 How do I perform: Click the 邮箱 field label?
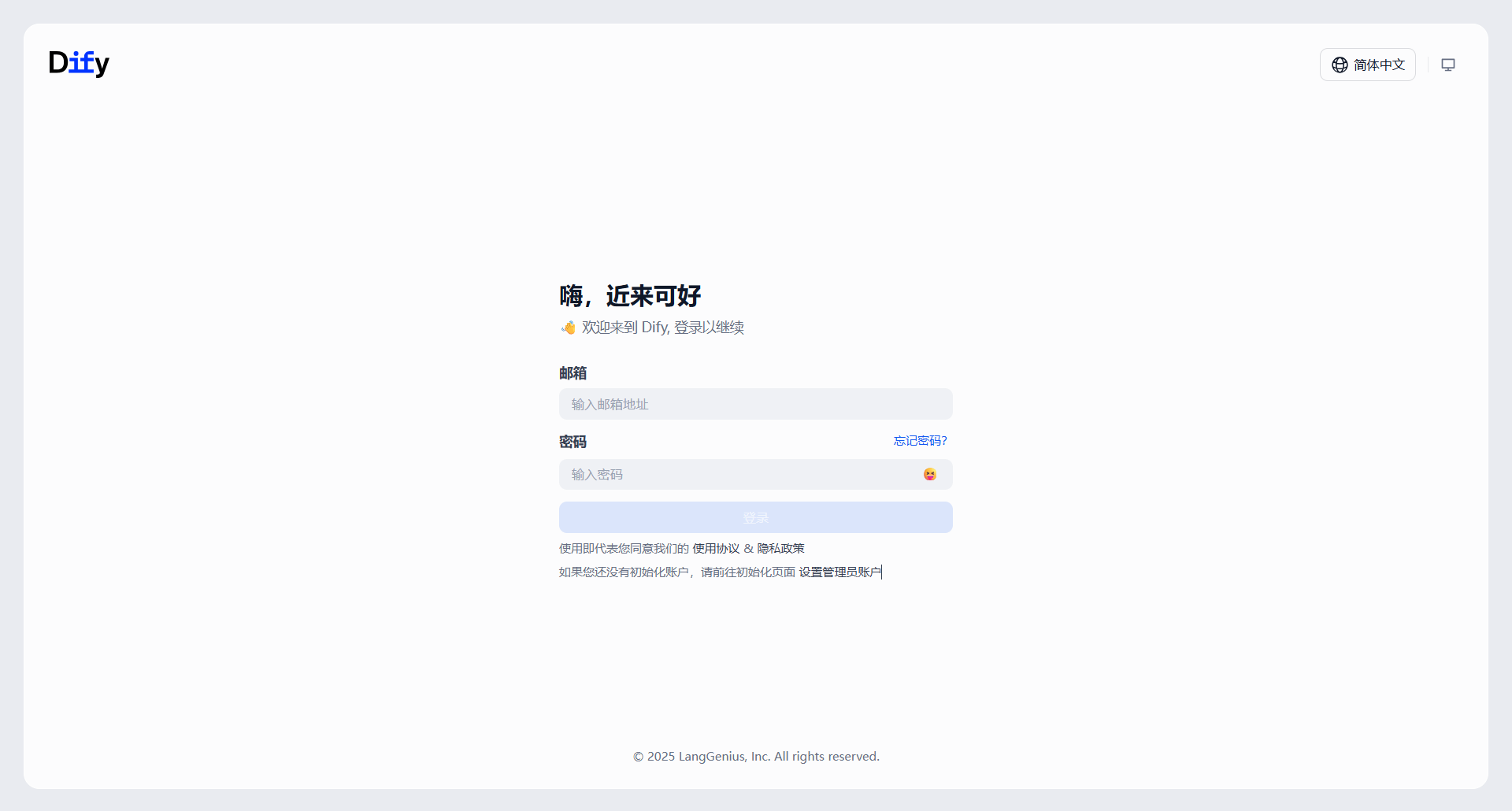[x=573, y=373]
